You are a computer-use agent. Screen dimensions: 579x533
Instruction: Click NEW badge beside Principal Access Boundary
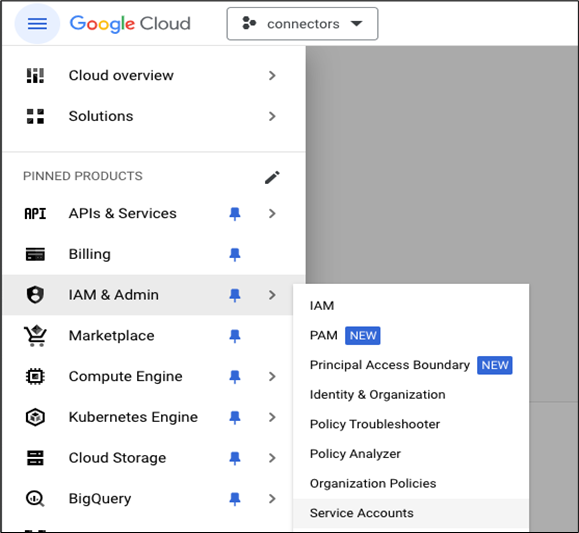pyautogui.click(x=494, y=365)
